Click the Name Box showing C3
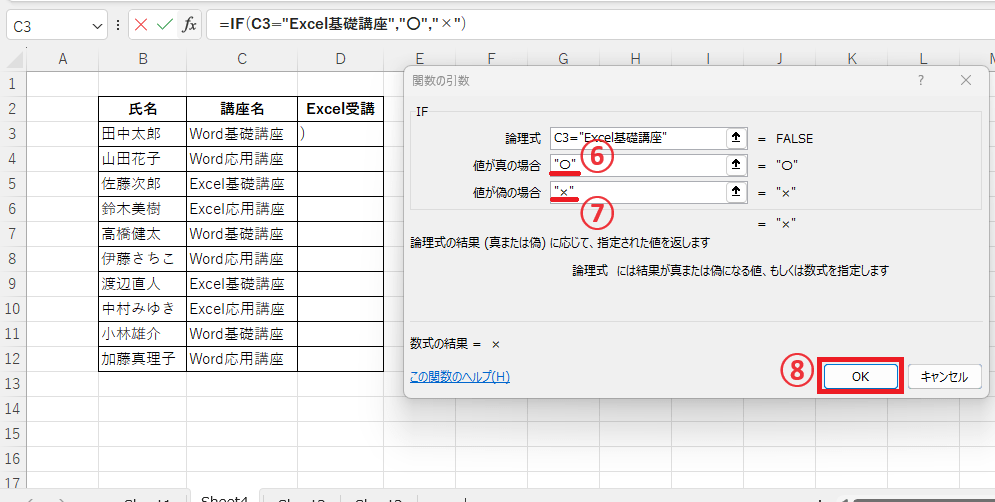The width and height of the screenshot is (995, 502). (x=49, y=26)
